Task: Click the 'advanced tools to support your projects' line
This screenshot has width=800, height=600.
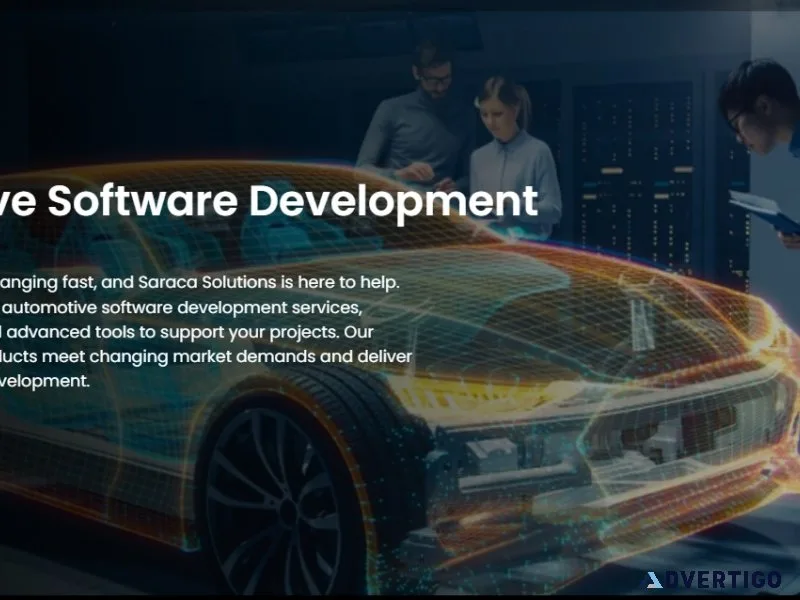Action: tap(187, 332)
